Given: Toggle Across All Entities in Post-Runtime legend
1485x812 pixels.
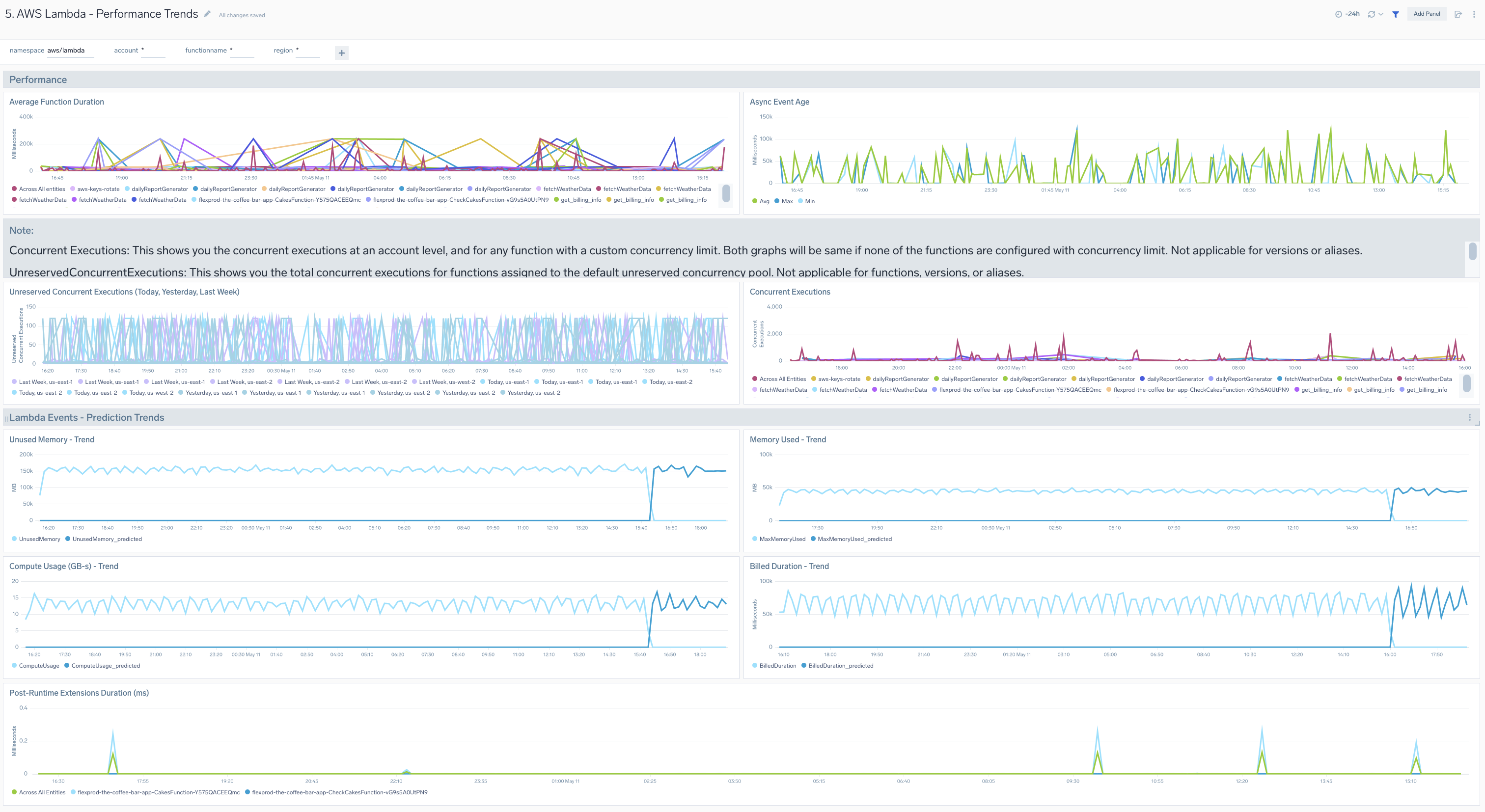Looking at the screenshot, I should pos(39,792).
